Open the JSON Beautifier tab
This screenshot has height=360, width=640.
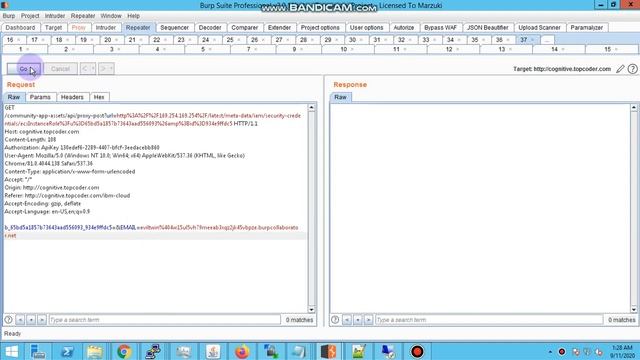click(x=487, y=27)
